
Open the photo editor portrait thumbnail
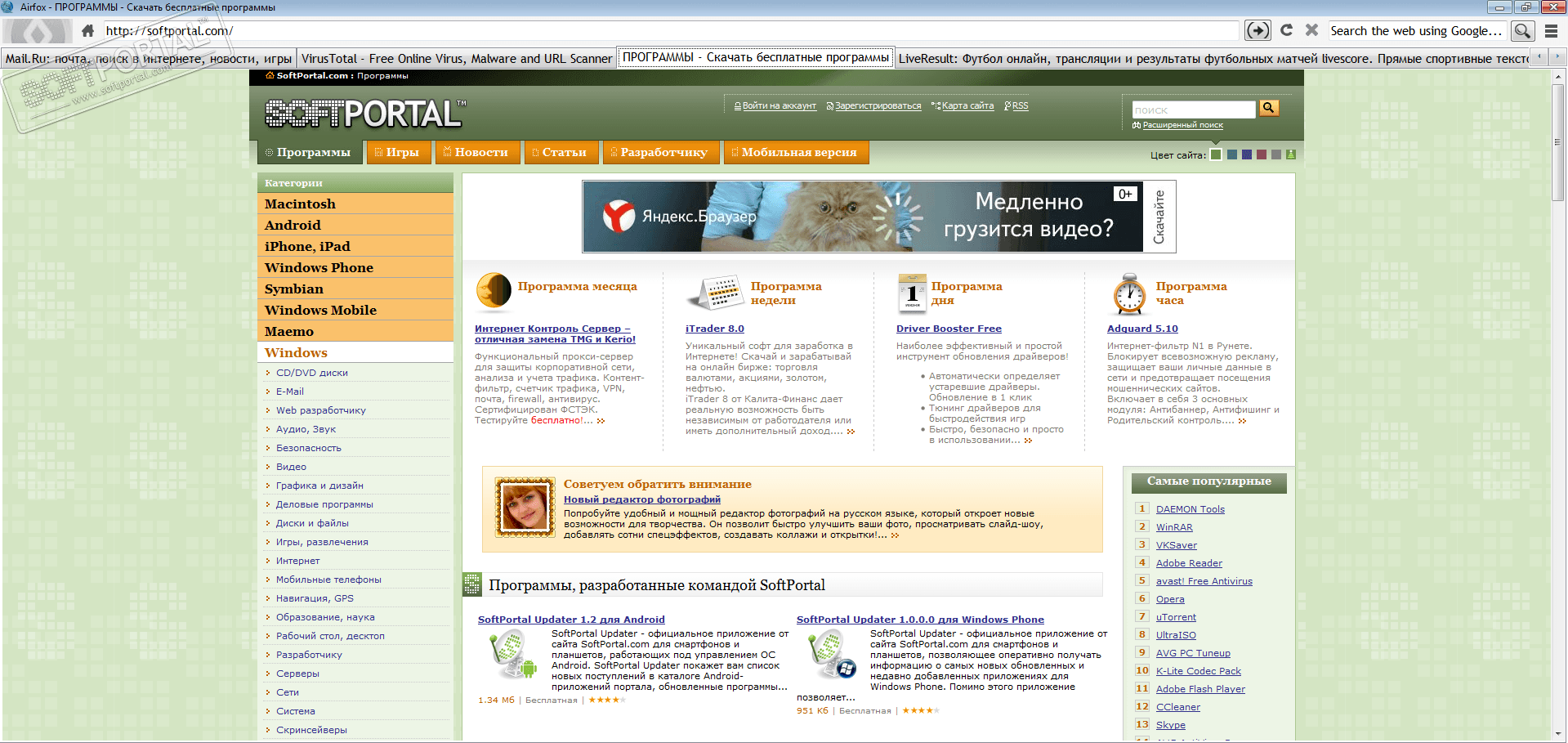tap(525, 507)
